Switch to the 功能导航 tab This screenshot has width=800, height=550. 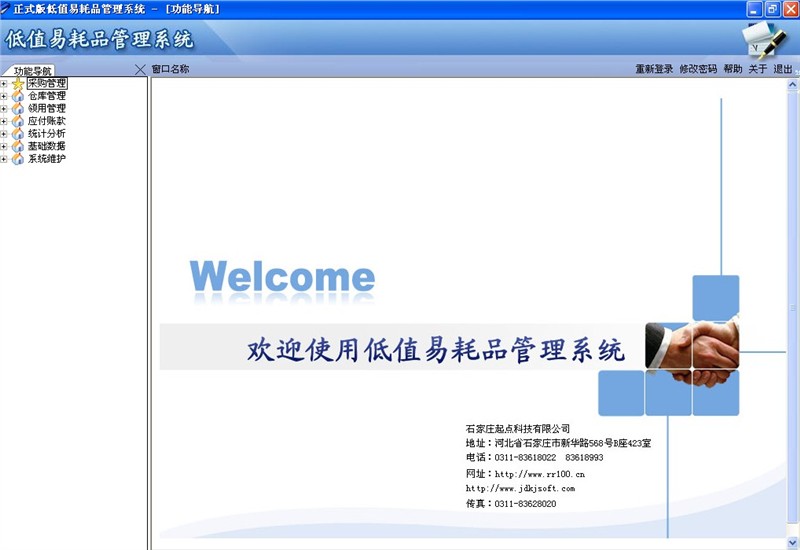33,71
